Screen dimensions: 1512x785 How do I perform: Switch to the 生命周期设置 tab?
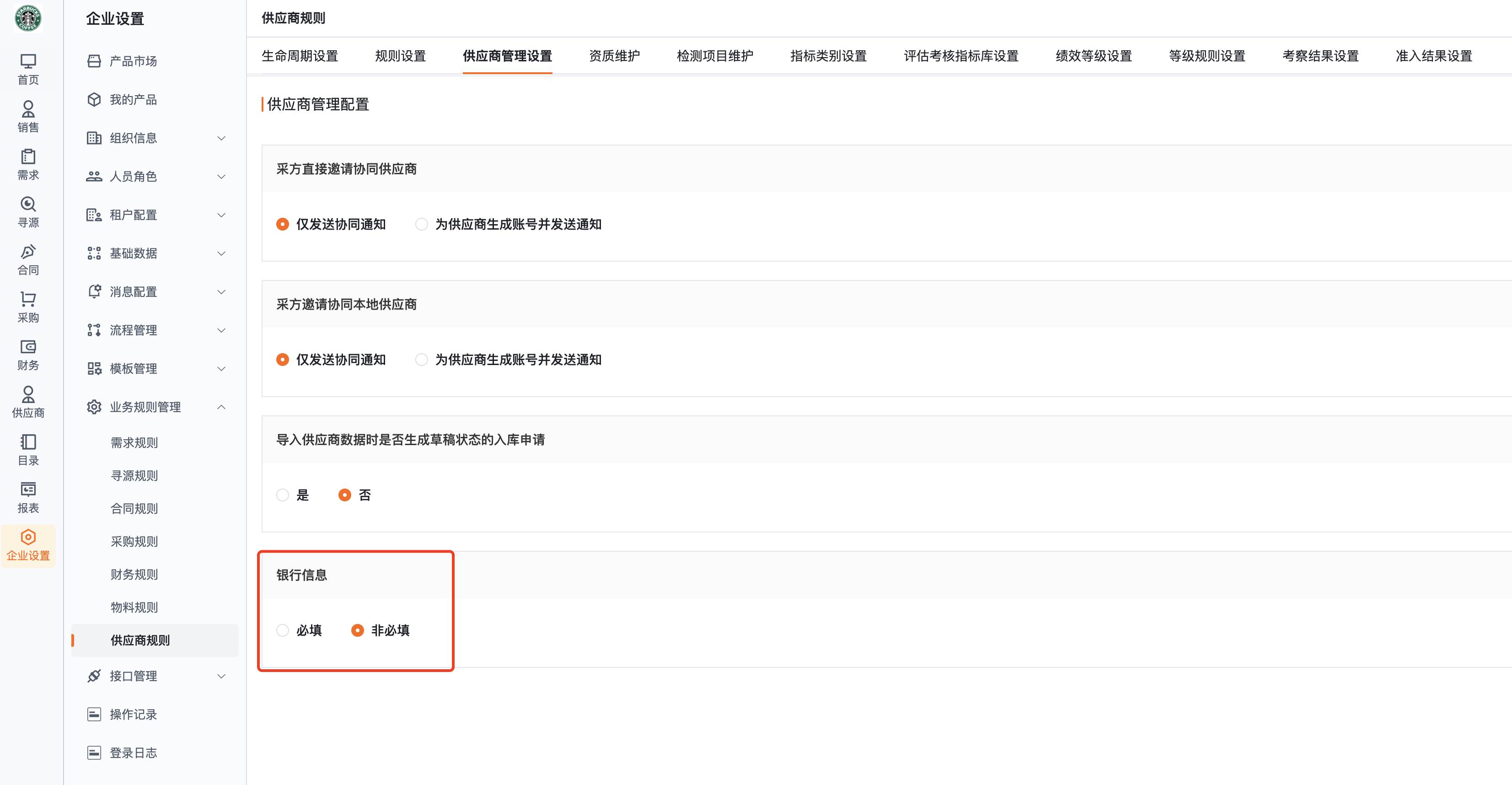[x=300, y=56]
